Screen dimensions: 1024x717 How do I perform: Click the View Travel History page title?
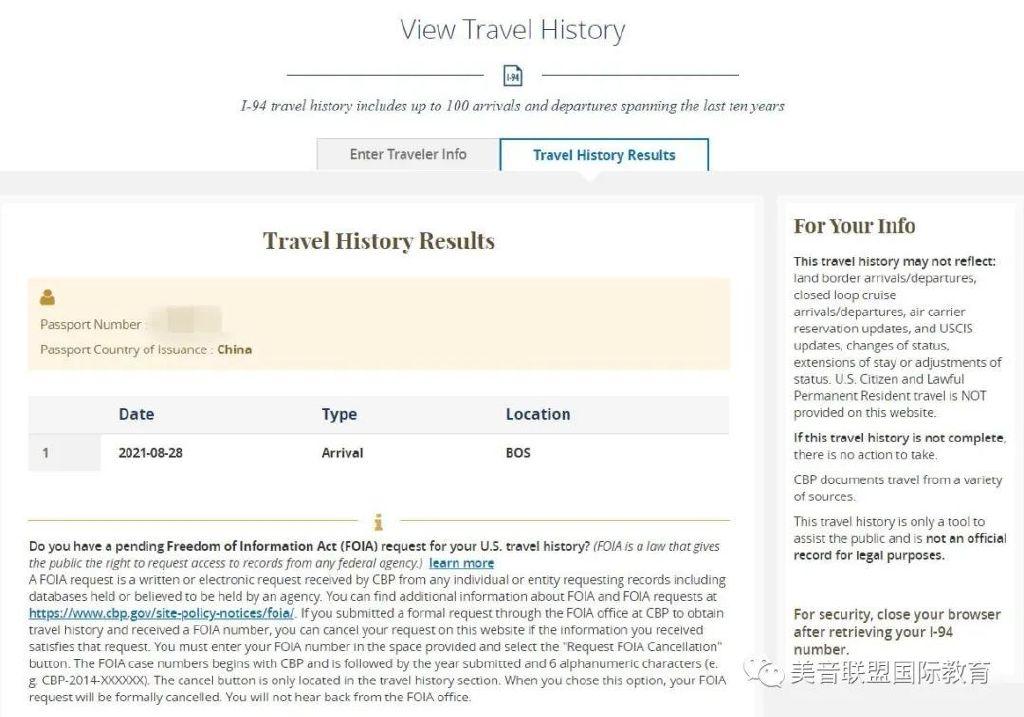(x=512, y=30)
